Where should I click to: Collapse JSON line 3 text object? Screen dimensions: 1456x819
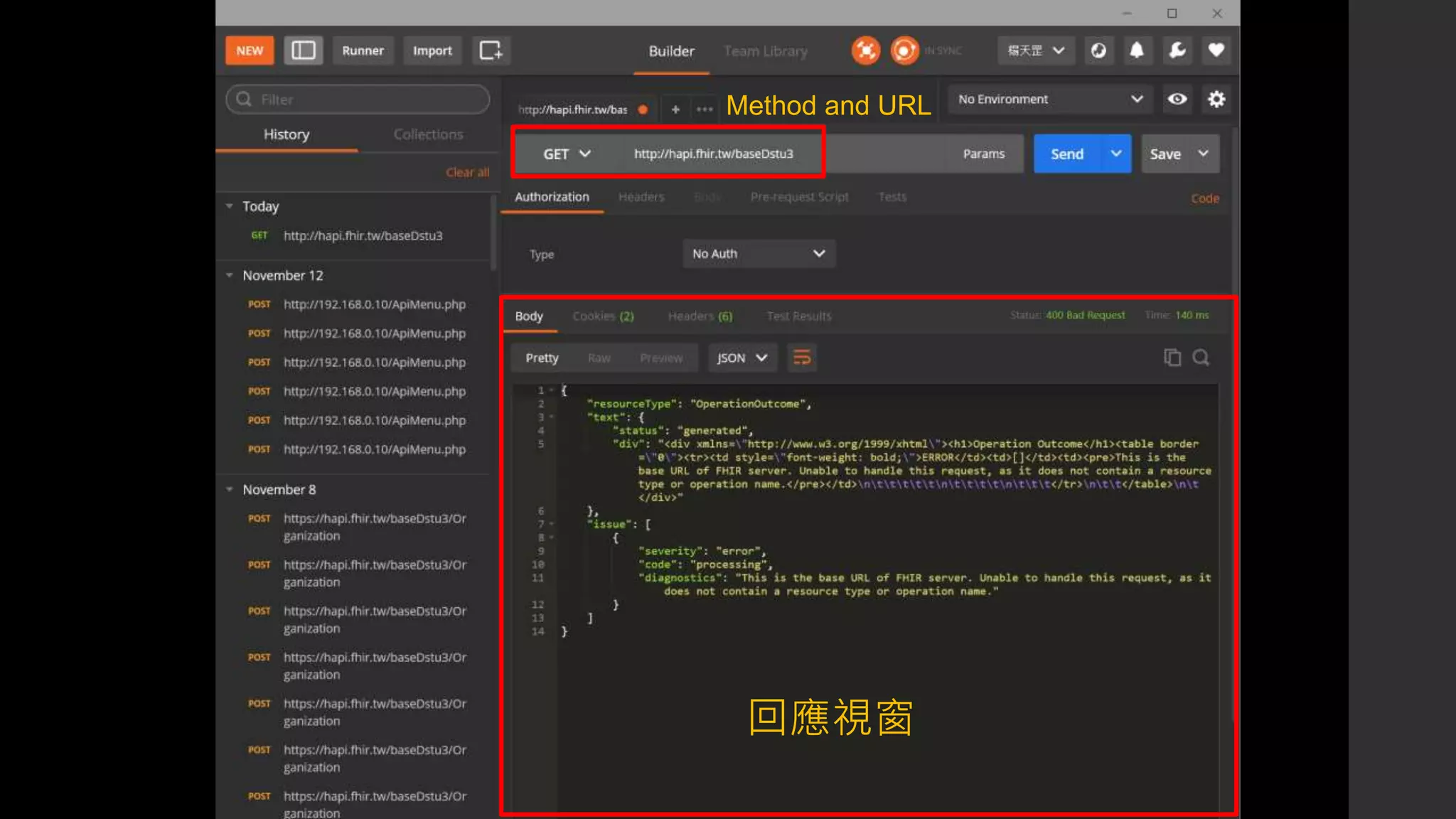click(x=551, y=417)
